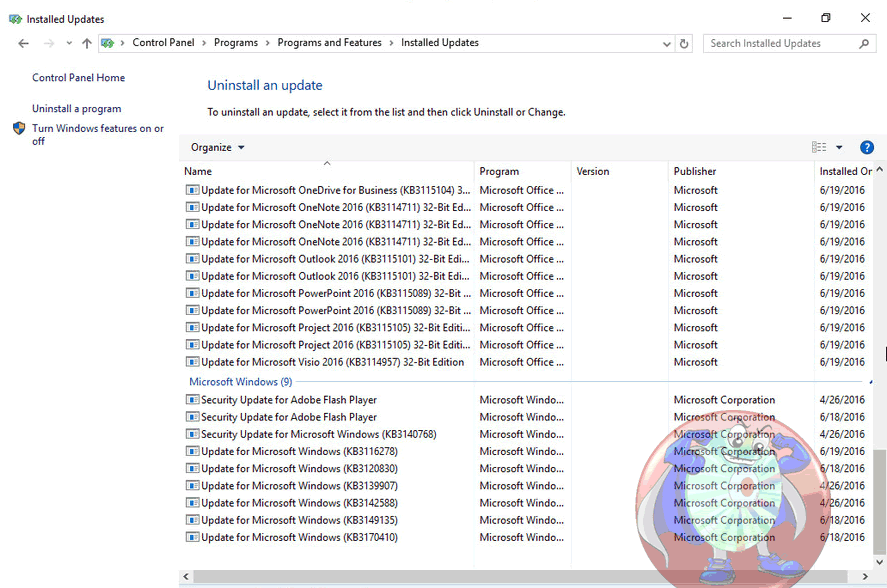Screen dimensions: 887x588
Task: Click icon of Visio 2016 update row
Action: point(192,362)
